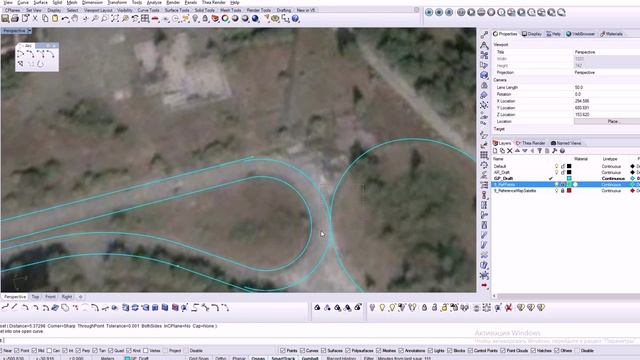Switch to the Curve Tools toolbar tab
Screen dimensions: 640x360
(x=148, y=10)
